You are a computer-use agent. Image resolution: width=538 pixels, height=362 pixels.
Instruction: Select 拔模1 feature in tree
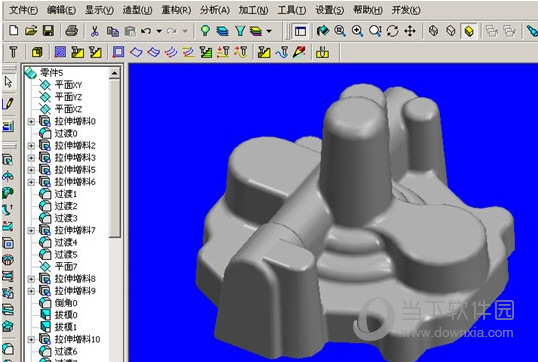click(66, 327)
